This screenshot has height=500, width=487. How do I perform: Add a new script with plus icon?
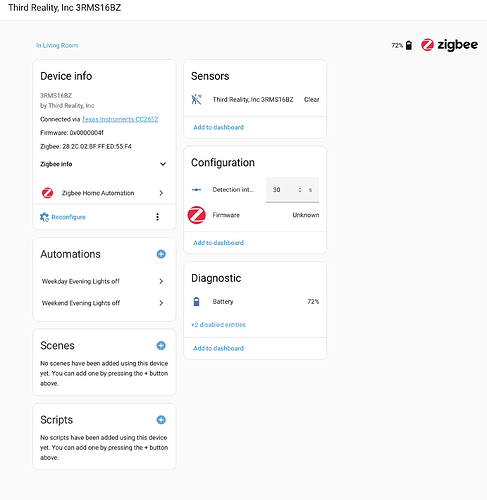[x=161, y=420]
